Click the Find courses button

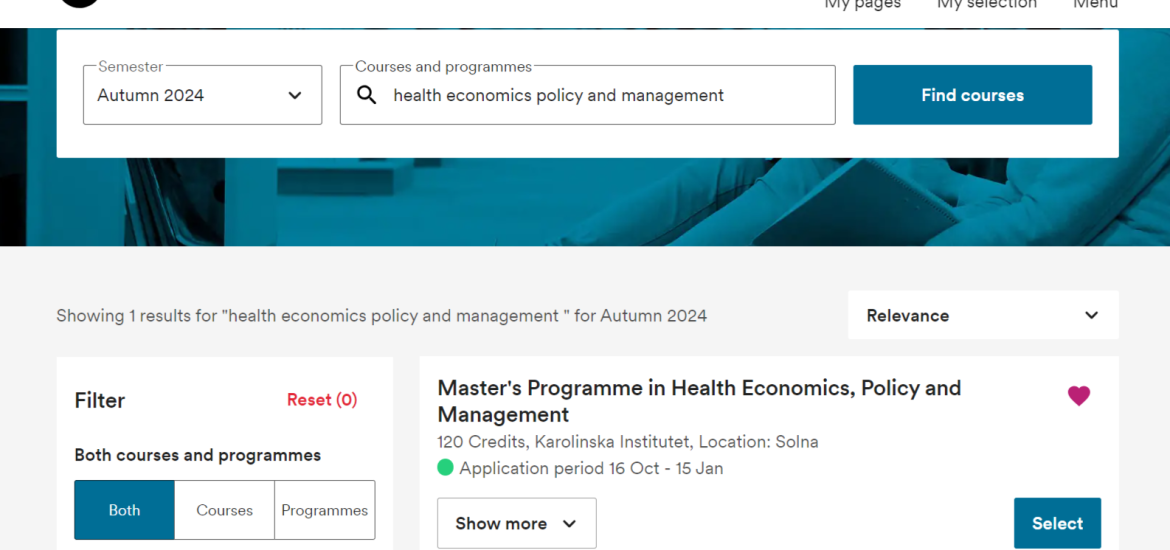[972, 95]
